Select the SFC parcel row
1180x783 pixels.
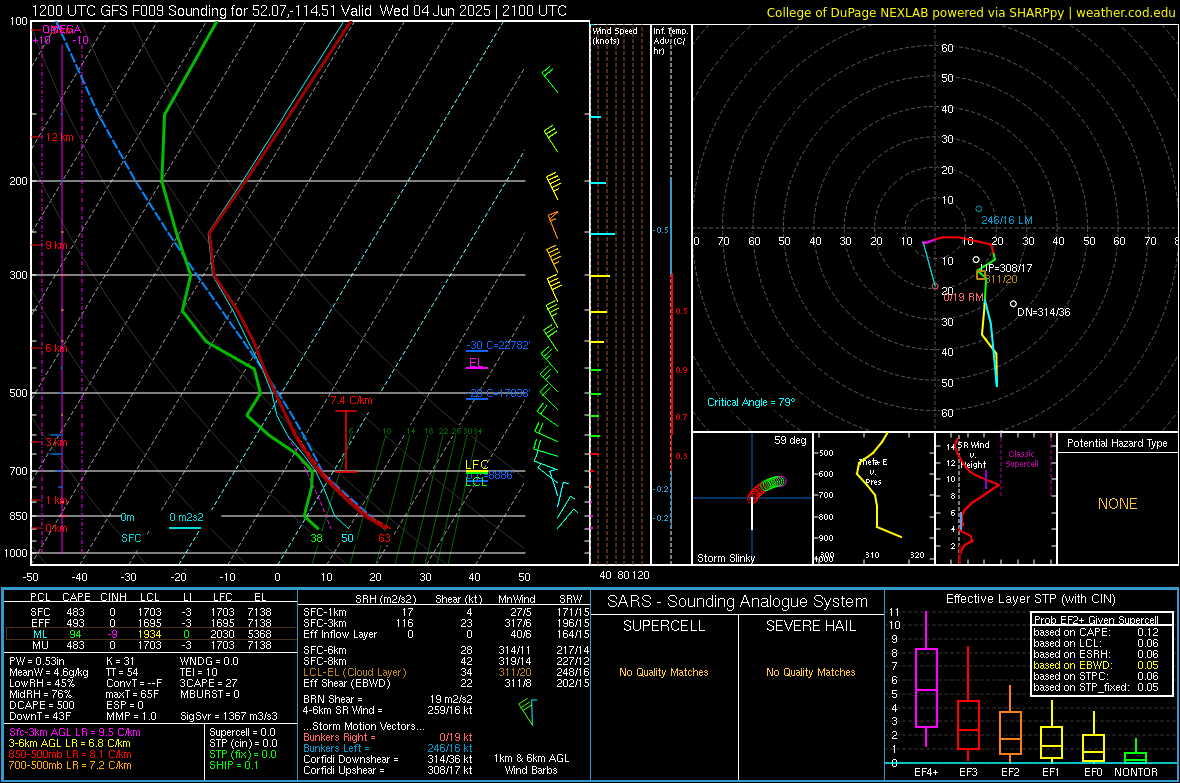click(x=151, y=612)
